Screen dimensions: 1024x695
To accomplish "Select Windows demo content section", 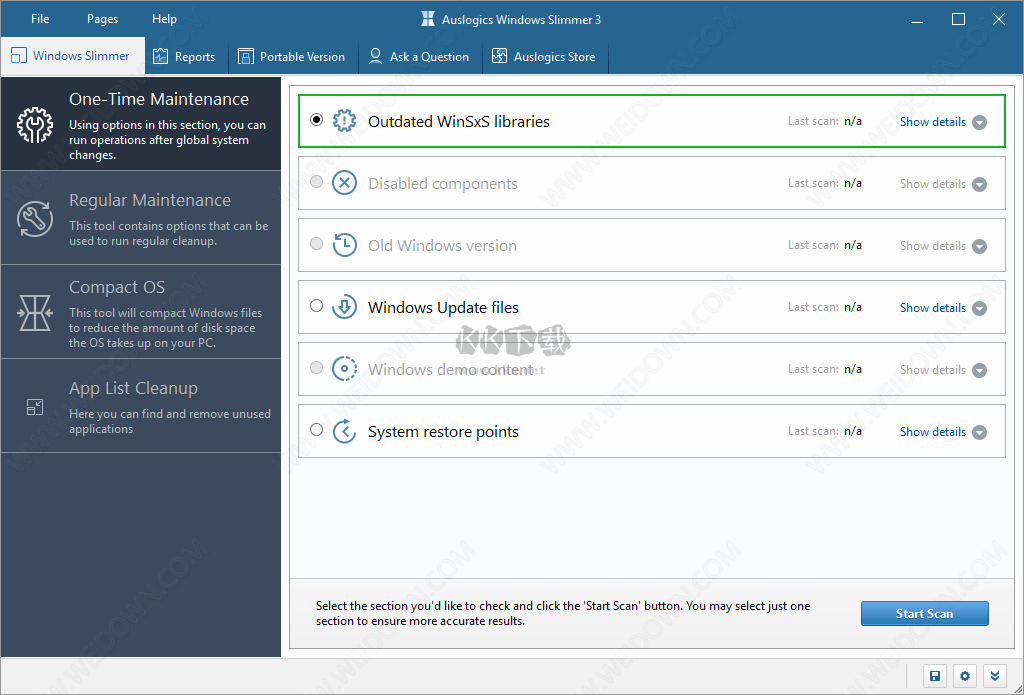I will click(316, 368).
